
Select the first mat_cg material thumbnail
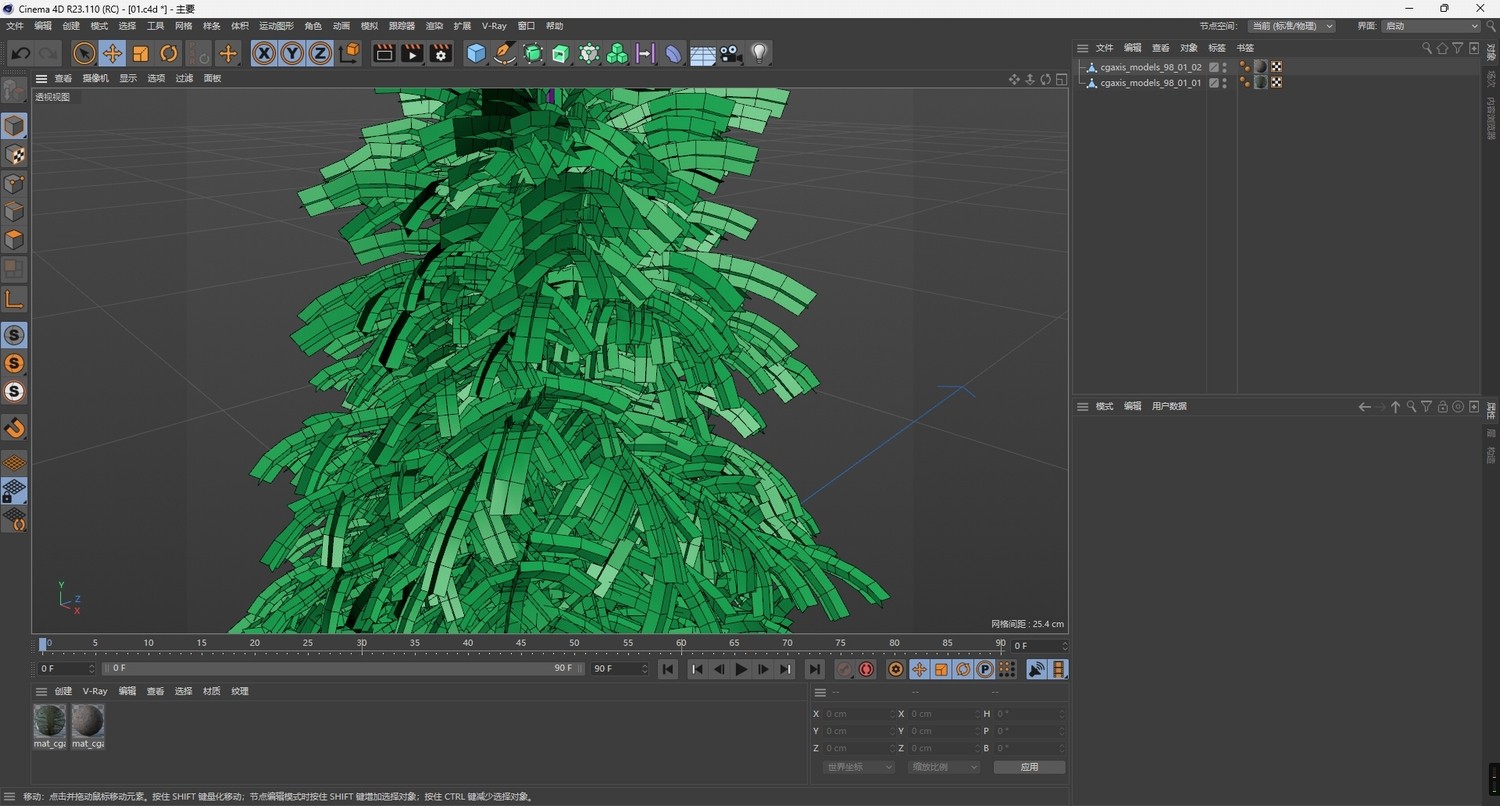click(x=49, y=721)
